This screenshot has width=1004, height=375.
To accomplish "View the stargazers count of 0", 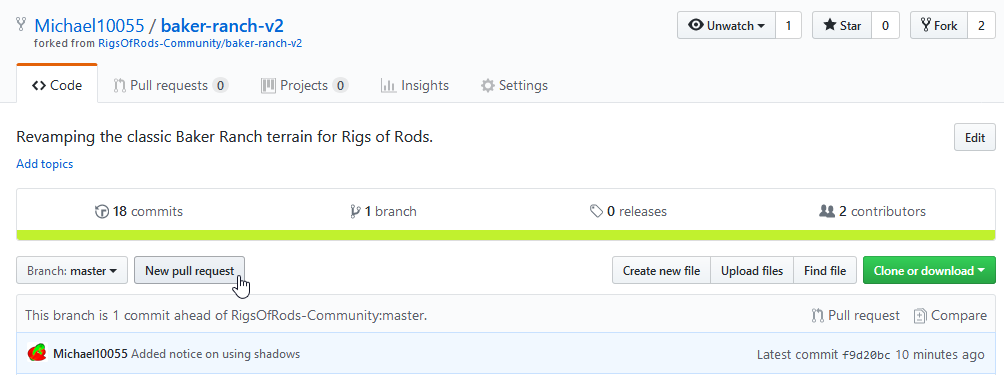I will (x=885, y=26).
